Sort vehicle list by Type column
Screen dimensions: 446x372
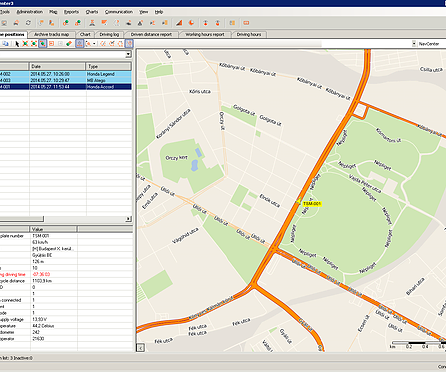(109, 66)
